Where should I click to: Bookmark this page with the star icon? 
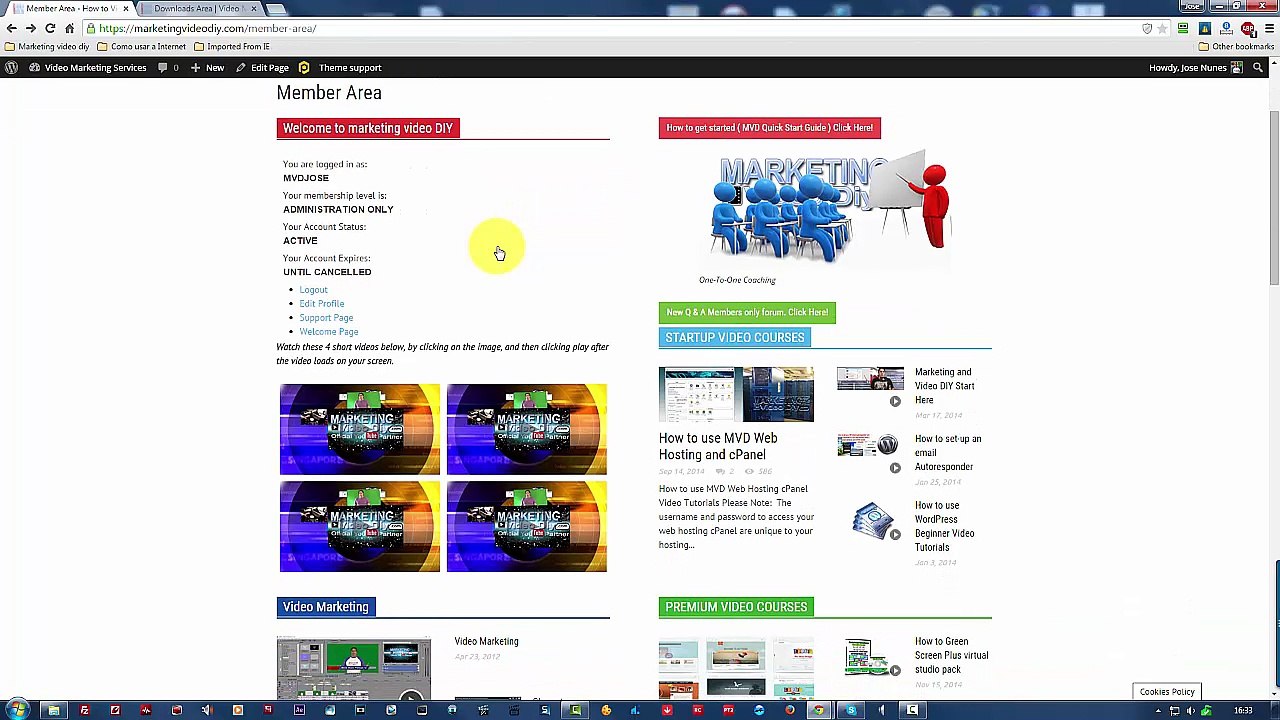pyautogui.click(x=1163, y=28)
